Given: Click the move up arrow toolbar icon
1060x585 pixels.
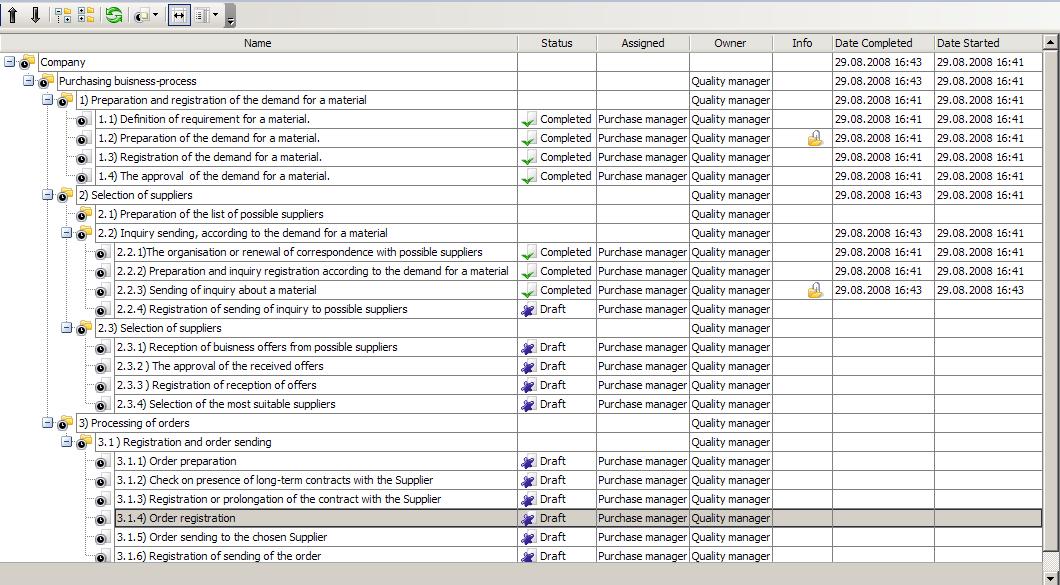Looking at the screenshot, I should (x=12, y=15).
